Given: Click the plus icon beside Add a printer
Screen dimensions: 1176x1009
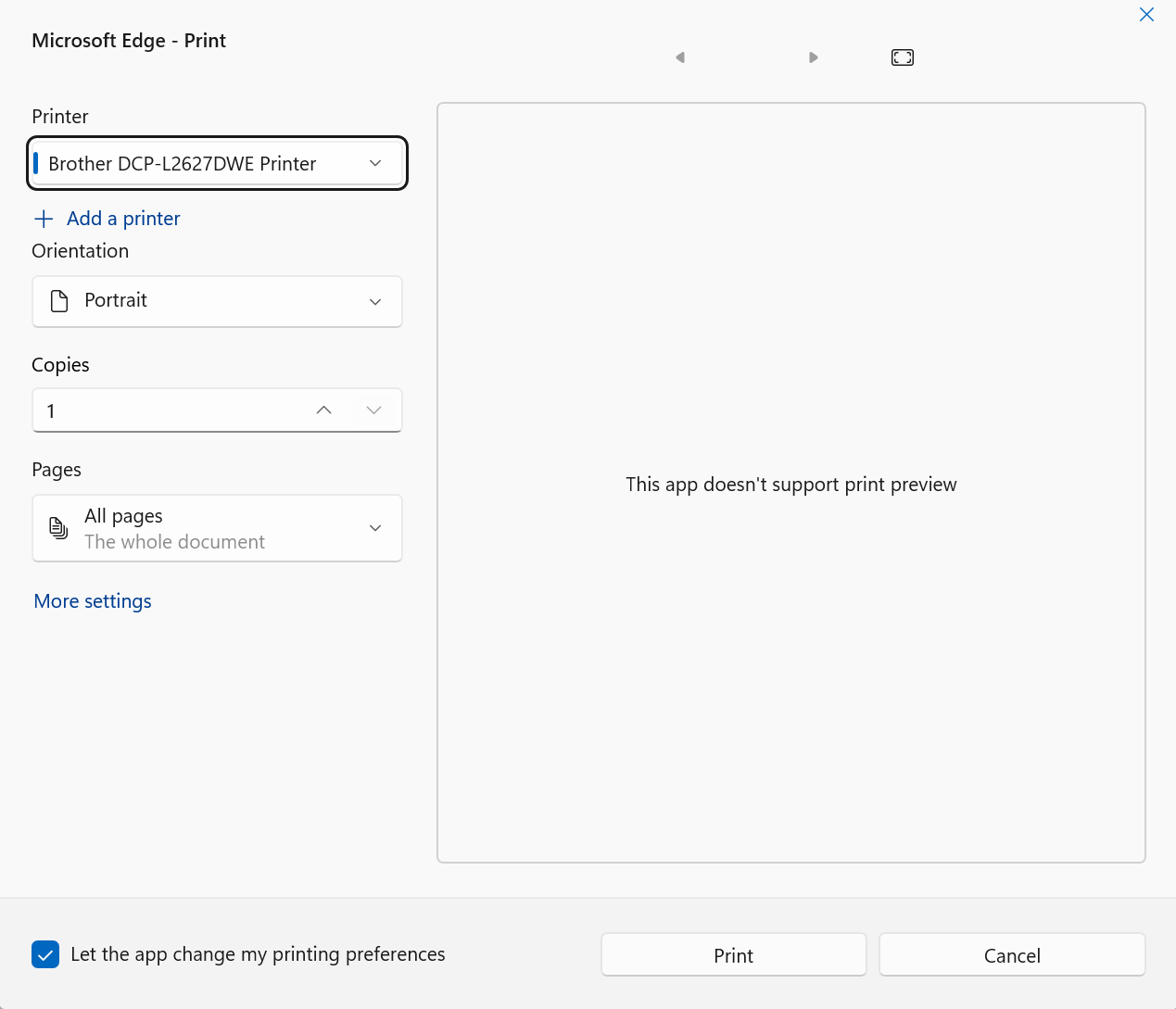Looking at the screenshot, I should pos(44,219).
